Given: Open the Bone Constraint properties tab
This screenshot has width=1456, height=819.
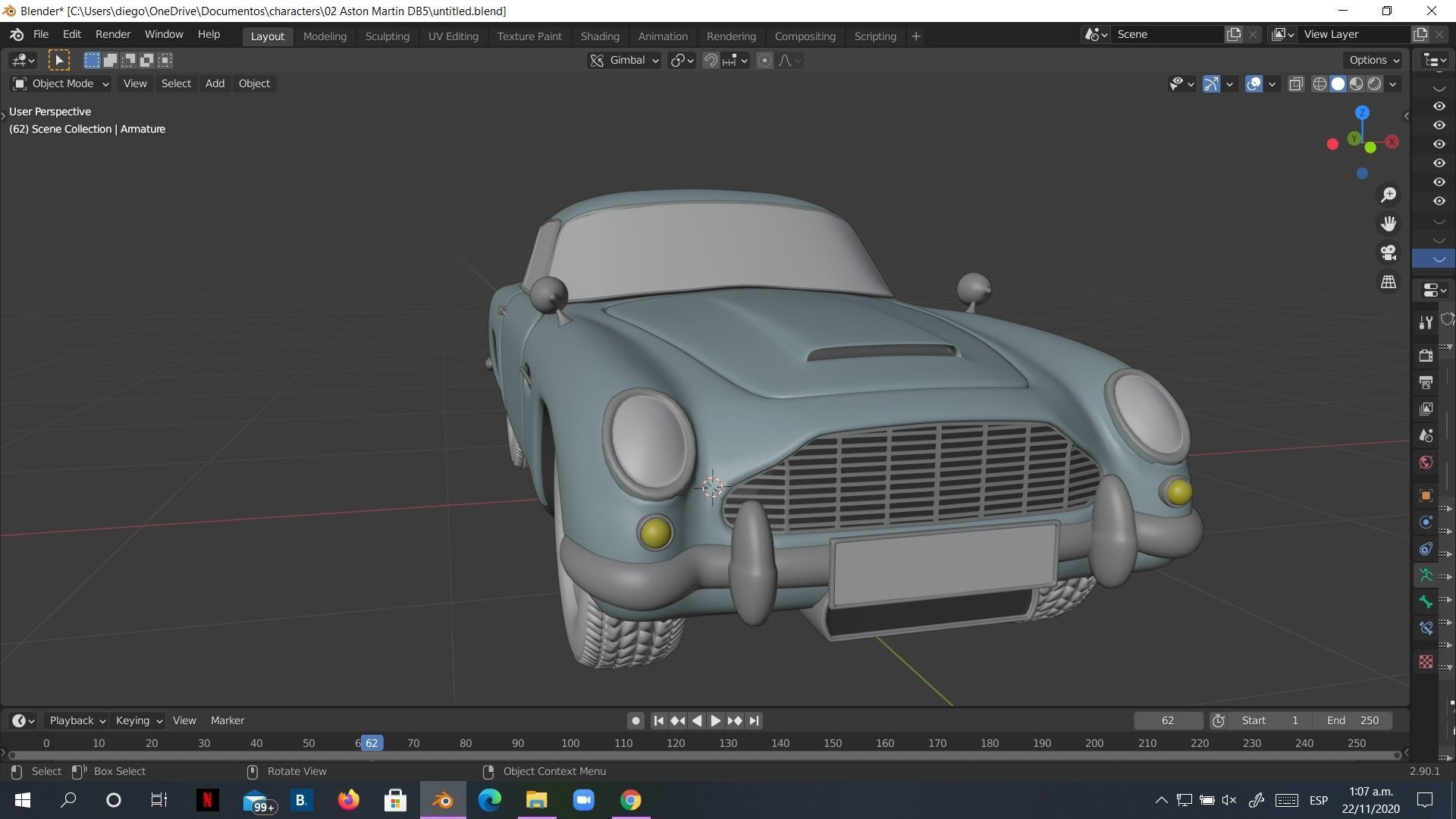Looking at the screenshot, I should click(x=1426, y=629).
